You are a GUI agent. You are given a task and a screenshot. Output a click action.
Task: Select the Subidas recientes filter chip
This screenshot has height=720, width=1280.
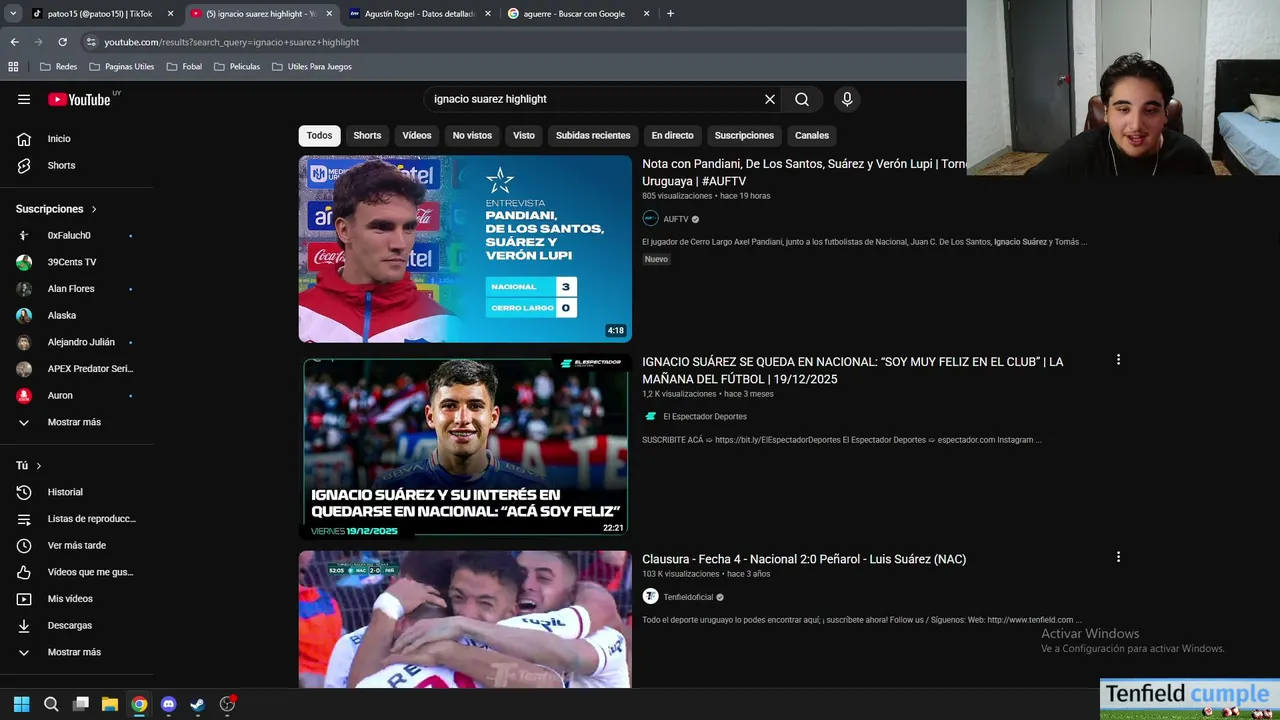[593, 135]
